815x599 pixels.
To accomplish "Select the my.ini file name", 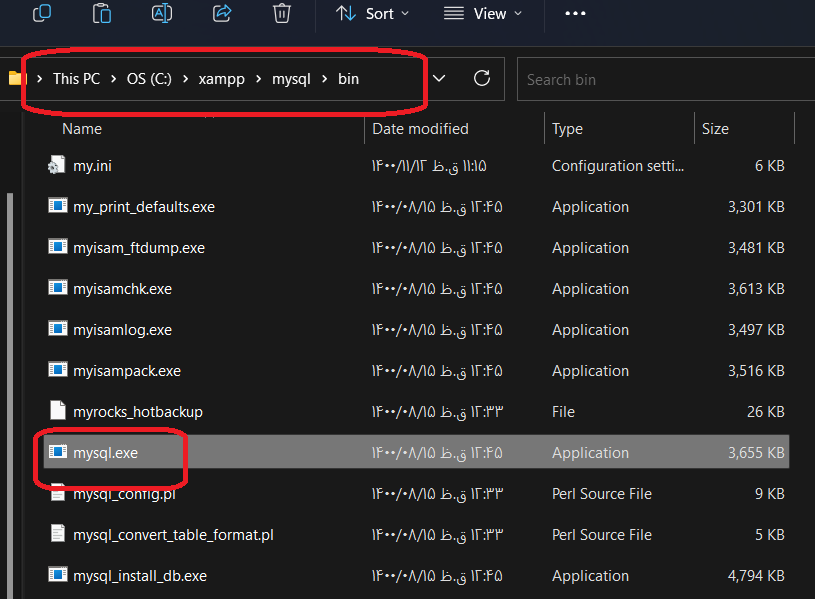I will pyautogui.click(x=92, y=166).
